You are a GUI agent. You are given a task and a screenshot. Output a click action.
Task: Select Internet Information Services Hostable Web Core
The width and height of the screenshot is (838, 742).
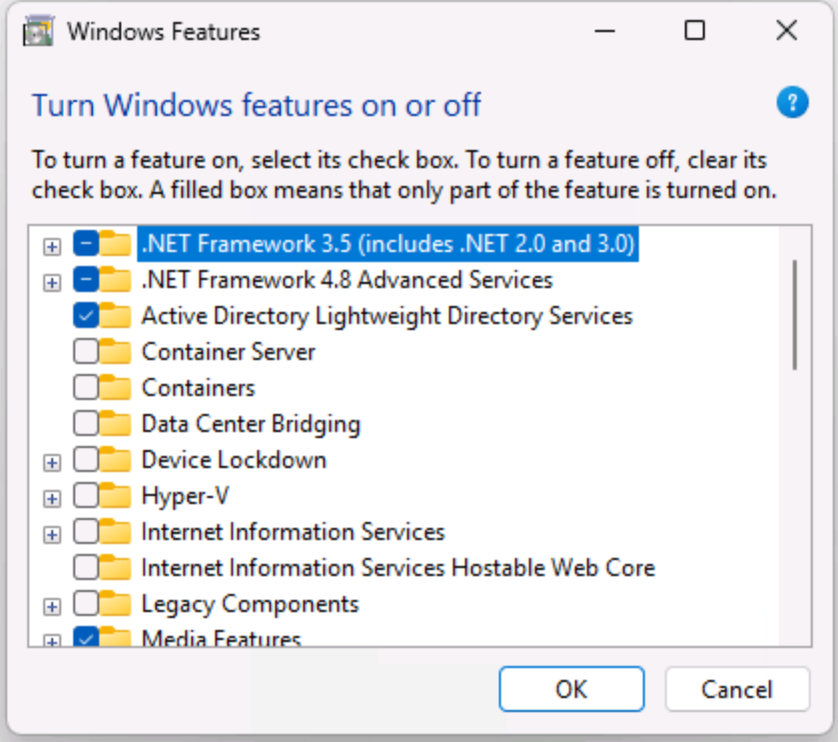coord(398,568)
